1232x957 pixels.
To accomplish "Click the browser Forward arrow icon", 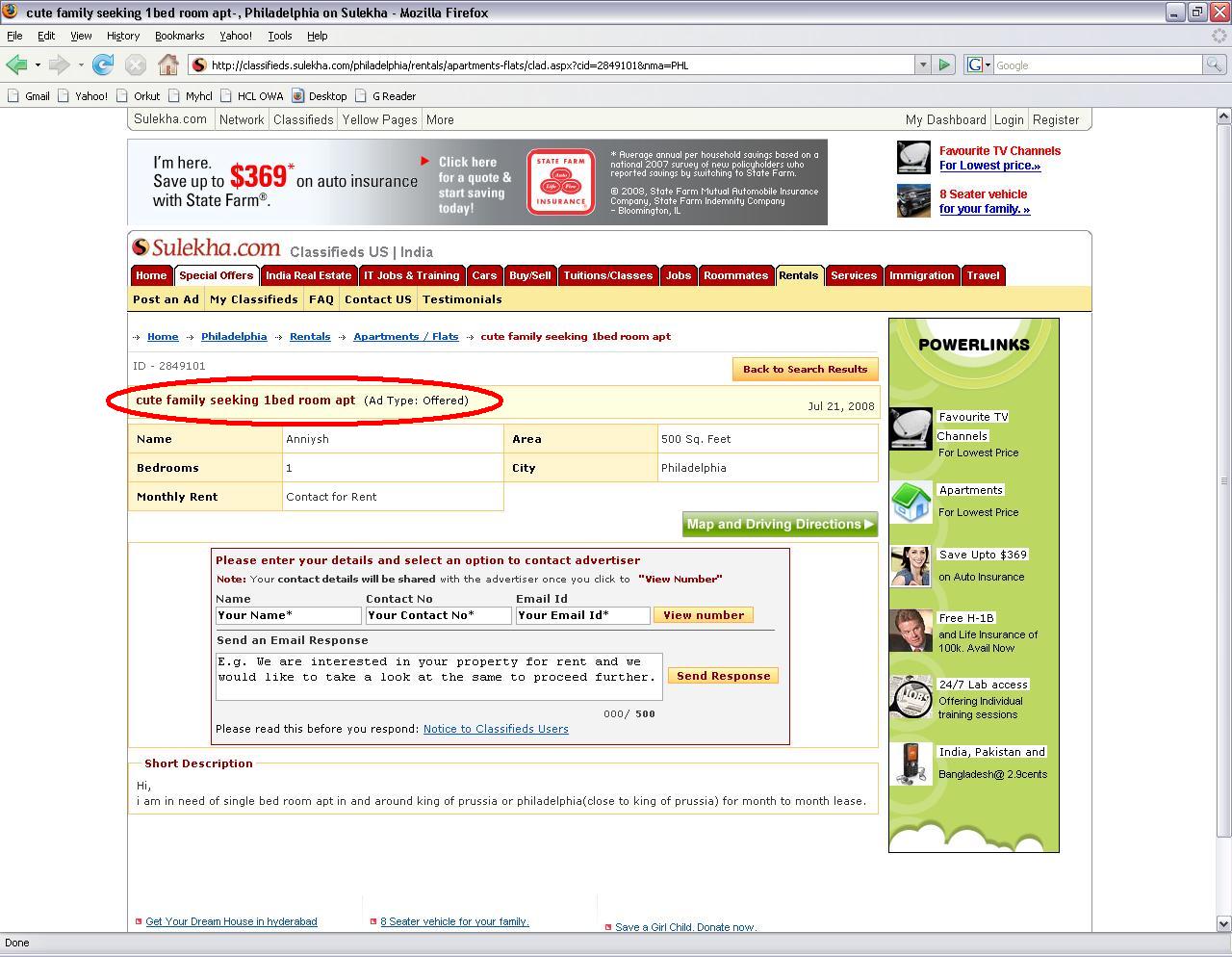I will [59, 65].
